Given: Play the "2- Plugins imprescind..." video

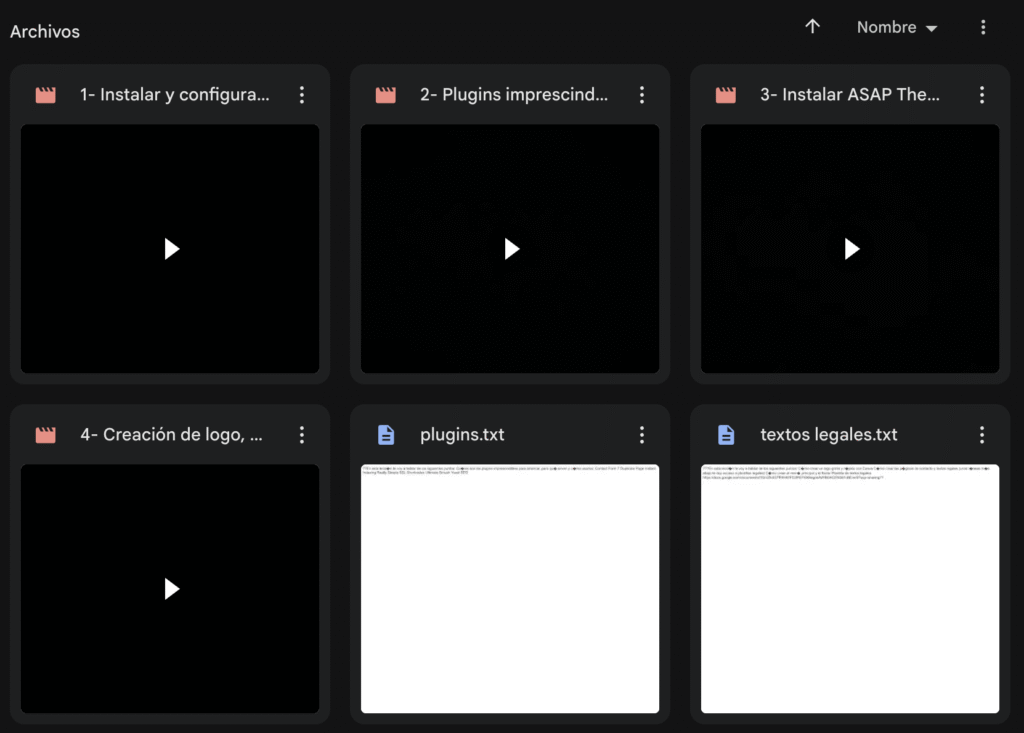Looking at the screenshot, I should pos(511,249).
